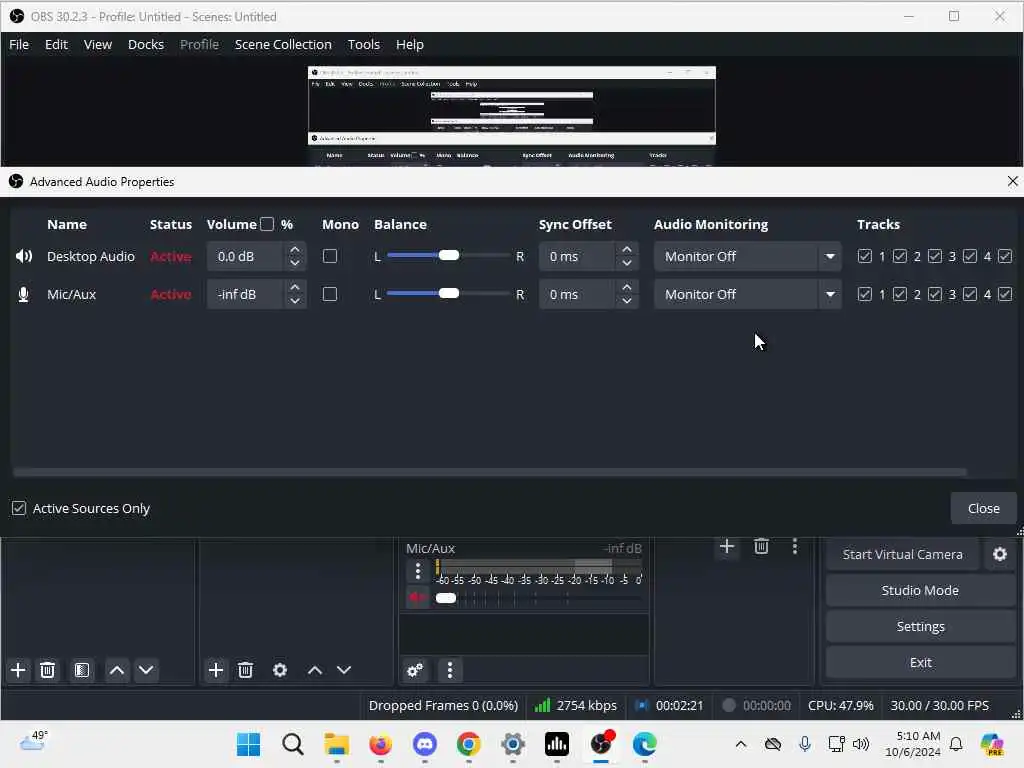Viewport: 1024px width, 768px height.
Task: Open Mic/Aux audio monitoring dropdown
Action: pos(747,295)
